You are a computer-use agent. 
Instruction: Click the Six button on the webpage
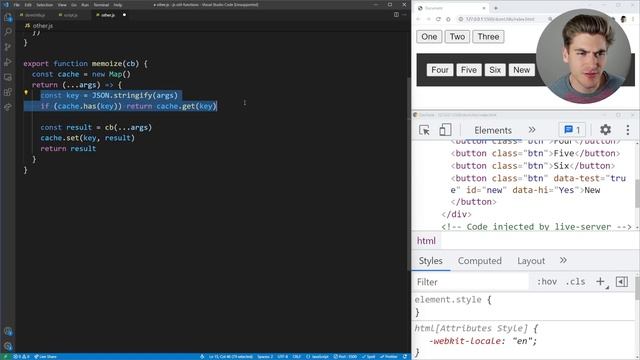point(495,70)
